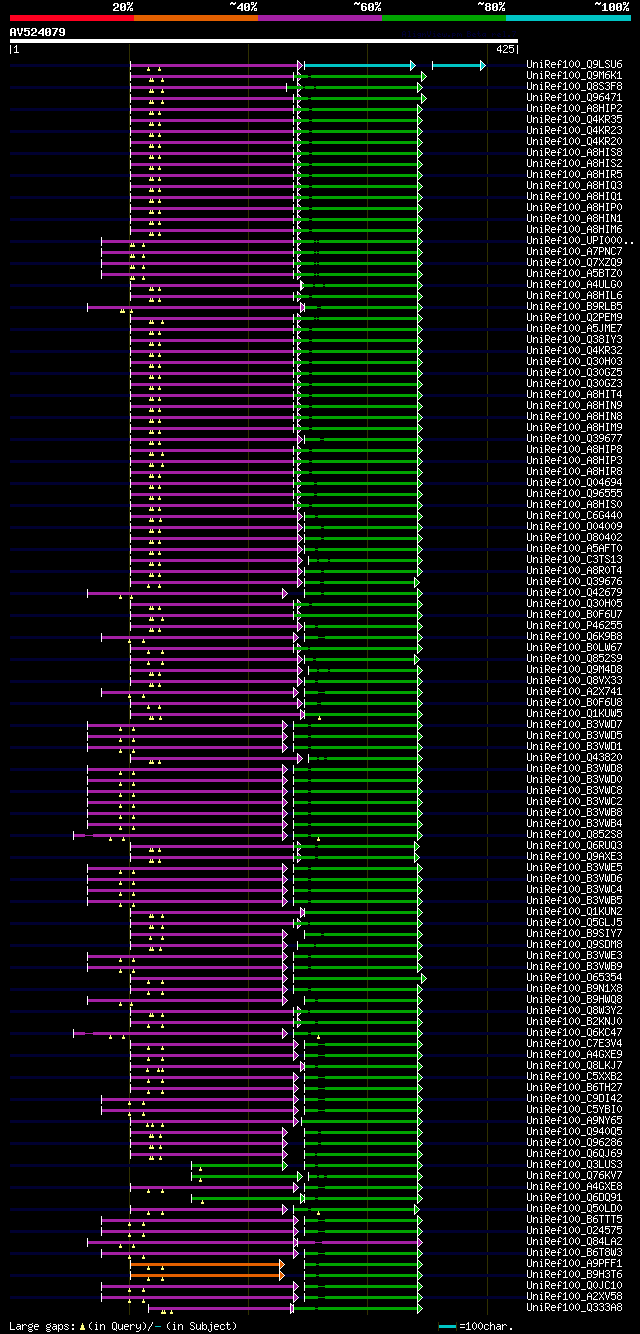Open hit UniRef100_A7PNC7
The width and height of the screenshot is (640, 1334).
coord(574,252)
